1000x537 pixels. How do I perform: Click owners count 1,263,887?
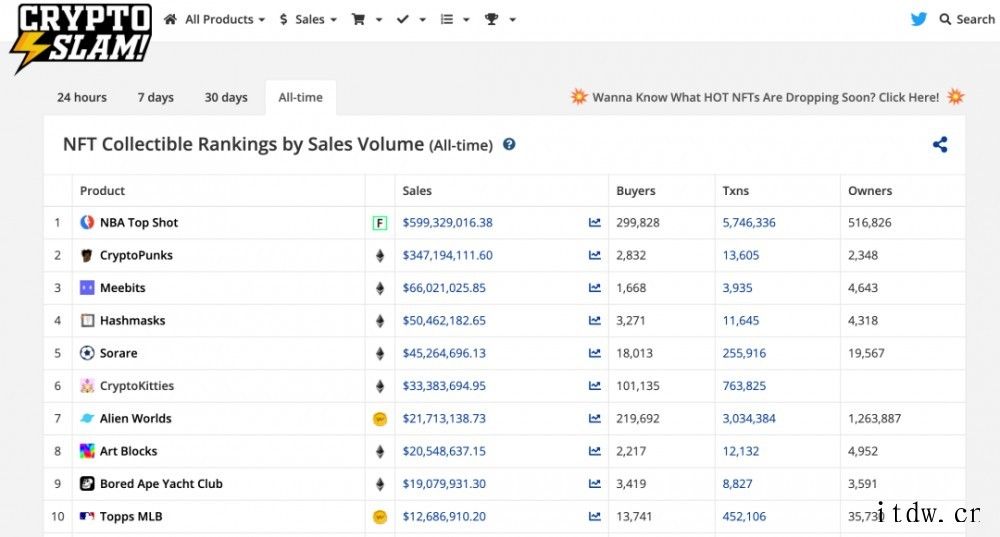click(x=874, y=418)
